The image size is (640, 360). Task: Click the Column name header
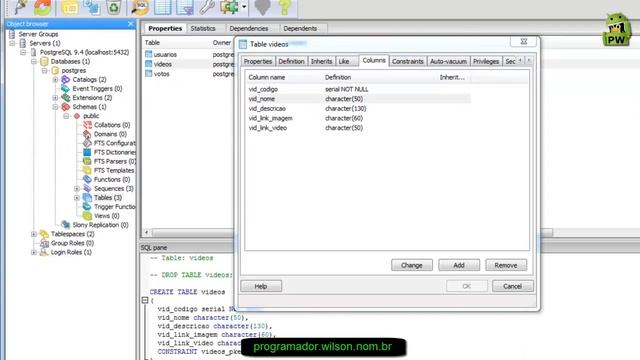pos(267,77)
